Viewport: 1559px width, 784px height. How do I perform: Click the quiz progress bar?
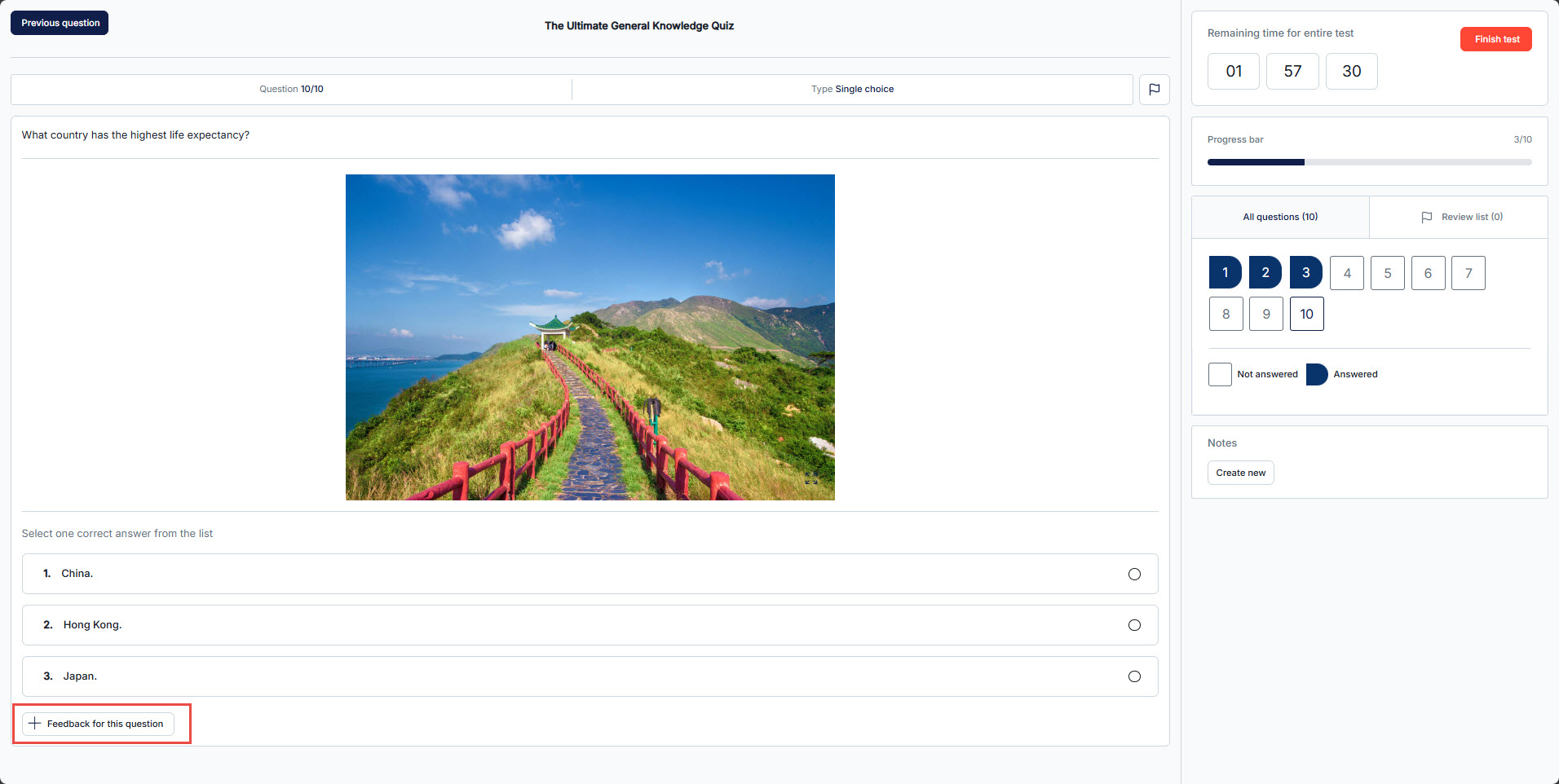(x=1368, y=162)
